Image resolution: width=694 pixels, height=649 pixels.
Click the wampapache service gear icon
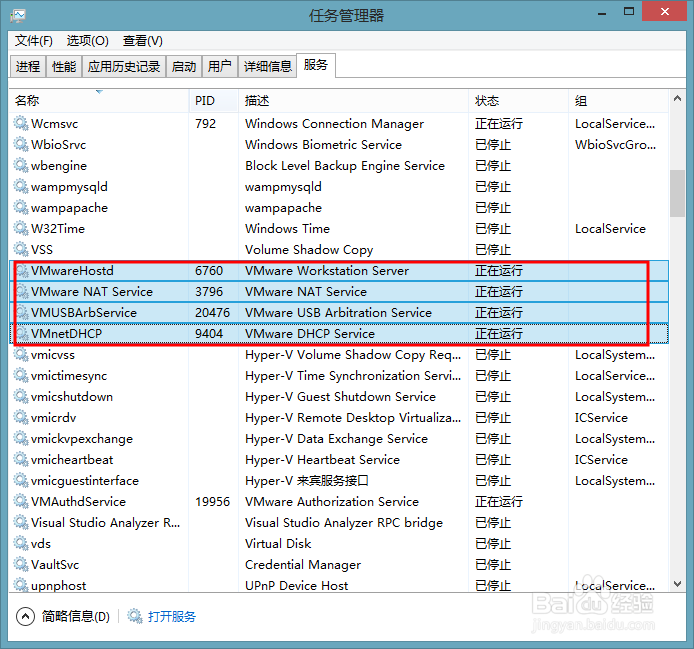coord(21,207)
